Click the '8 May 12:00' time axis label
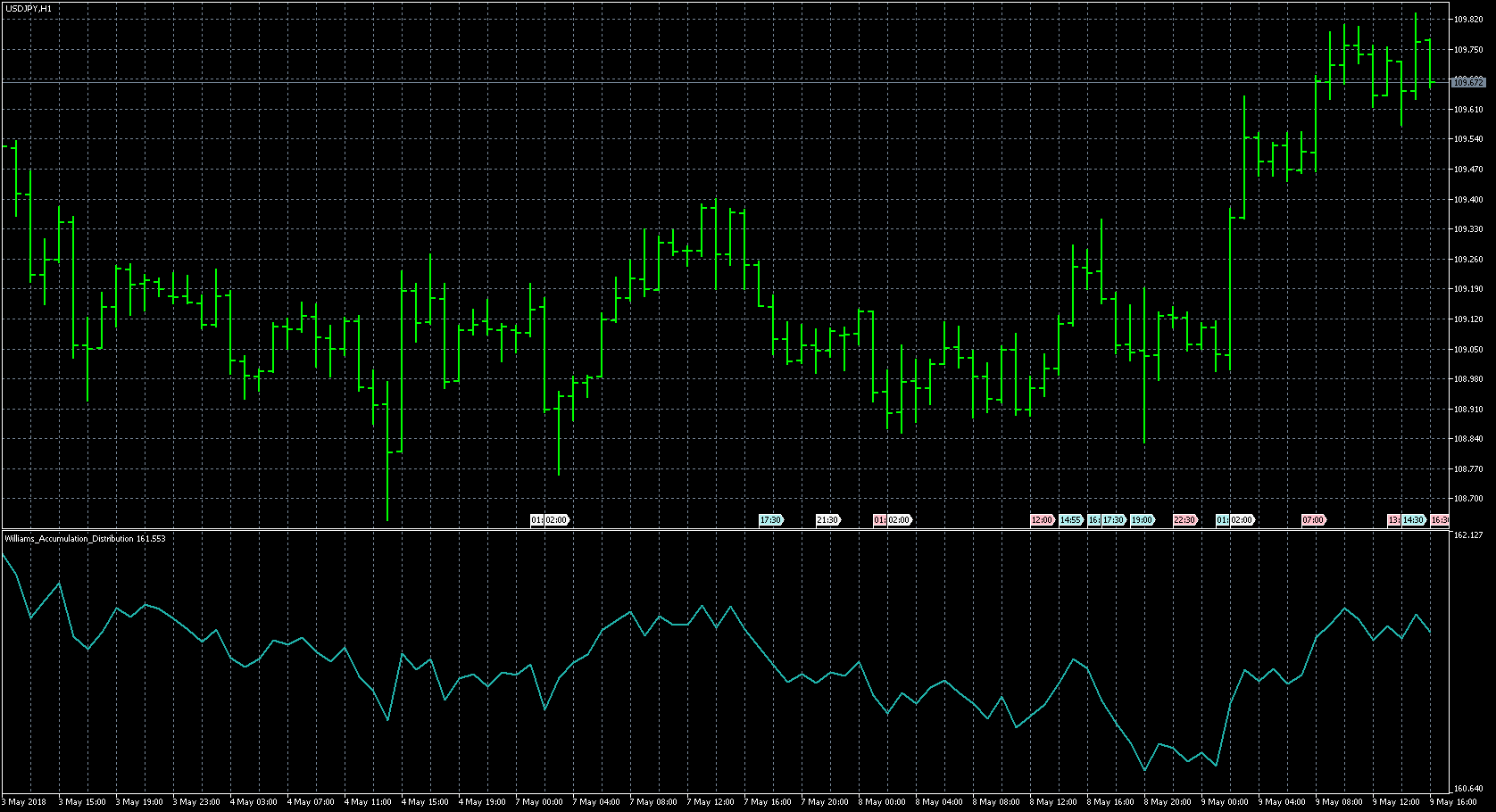 click(1053, 802)
